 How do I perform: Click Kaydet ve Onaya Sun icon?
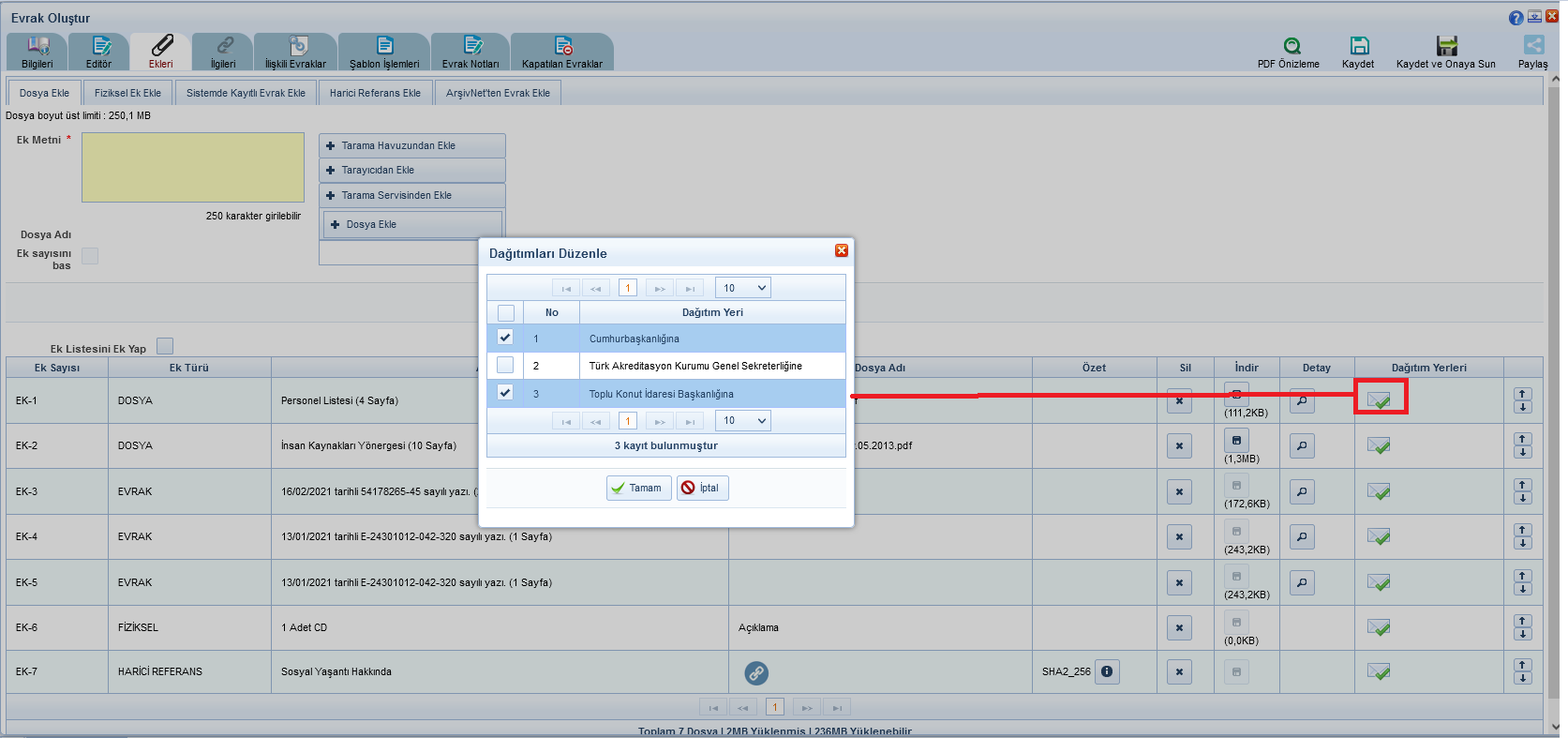(1446, 46)
